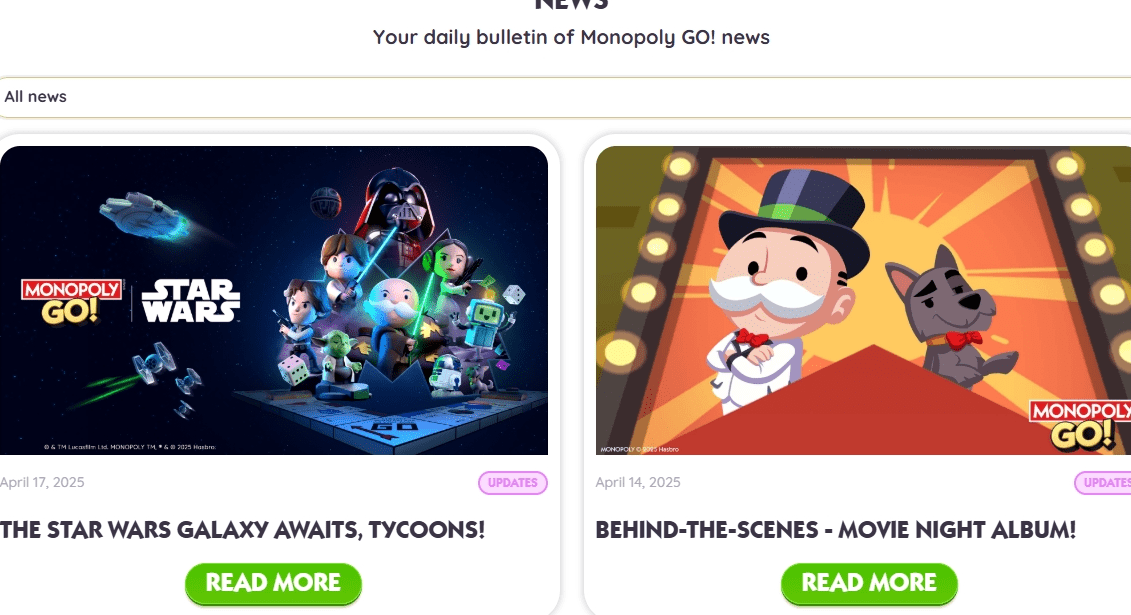Open BEHIND-THE-SCENES - MOVIE NIGHT ALBUM! headline
This screenshot has height=615, width=1131.
pyautogui.click(x=835, y=530)
